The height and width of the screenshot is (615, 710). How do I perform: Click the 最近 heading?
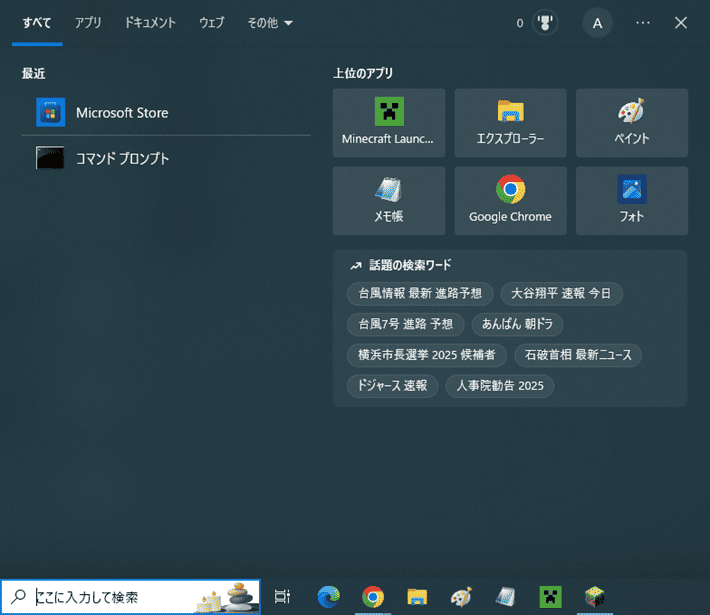point(34,73)
